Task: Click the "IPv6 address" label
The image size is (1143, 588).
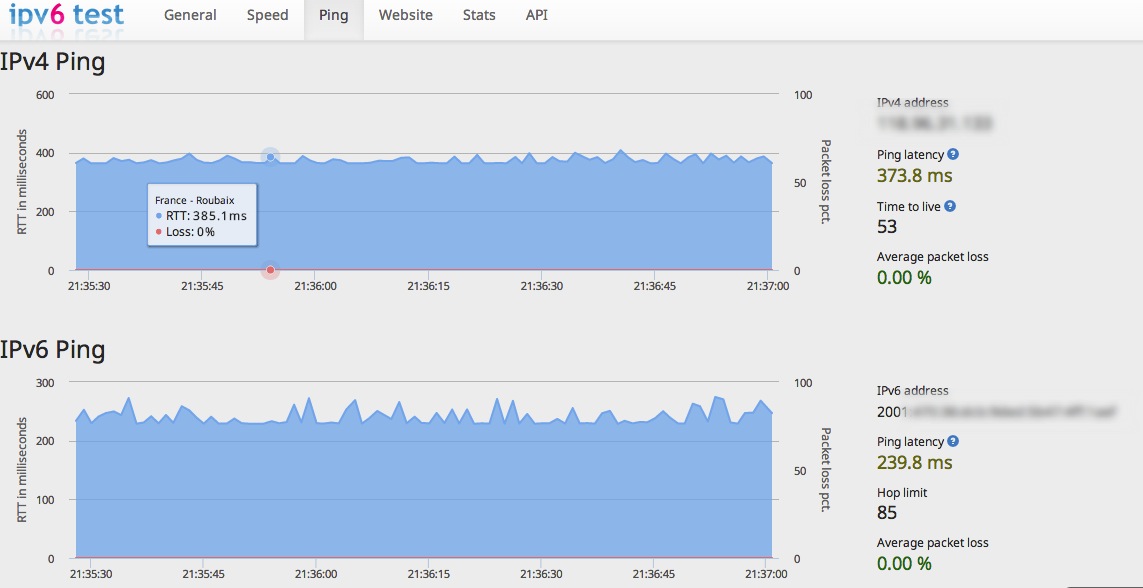Action: (913, 391)
